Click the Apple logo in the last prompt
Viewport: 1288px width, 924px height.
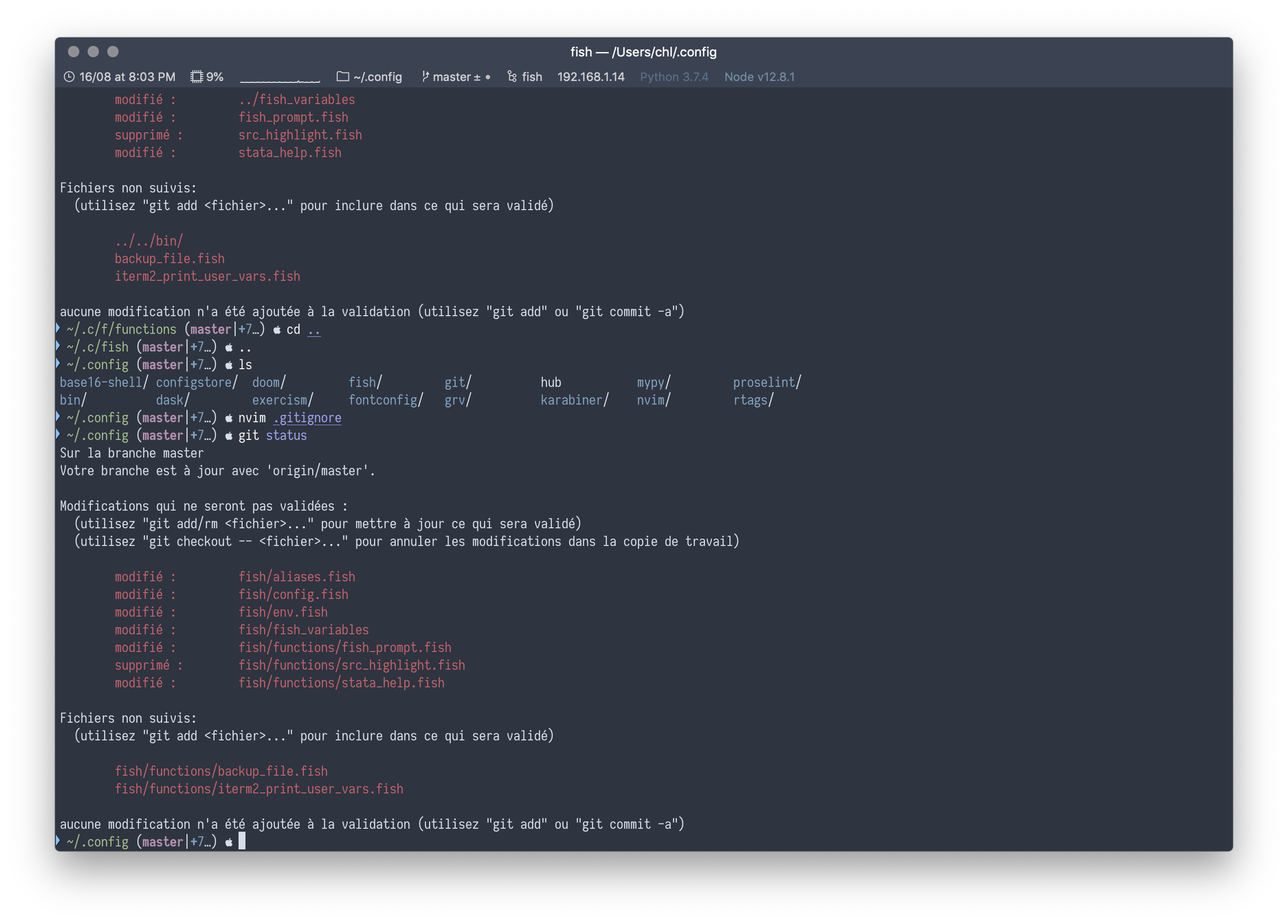point(229,842)
